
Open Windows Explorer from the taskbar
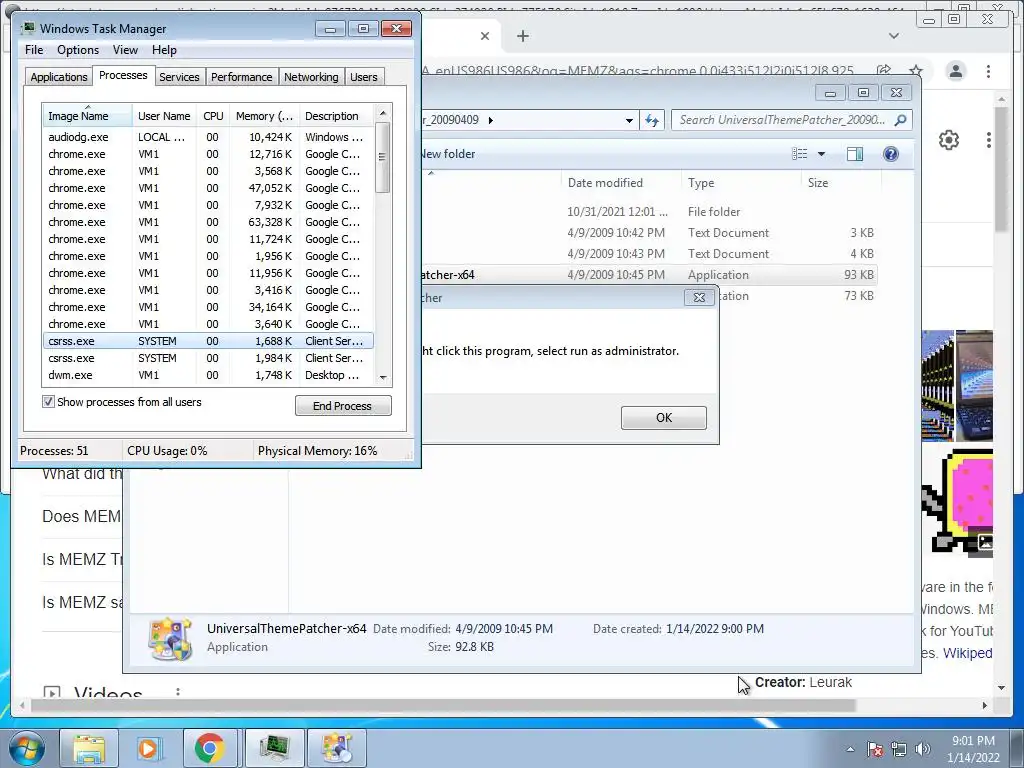(89, 748)
